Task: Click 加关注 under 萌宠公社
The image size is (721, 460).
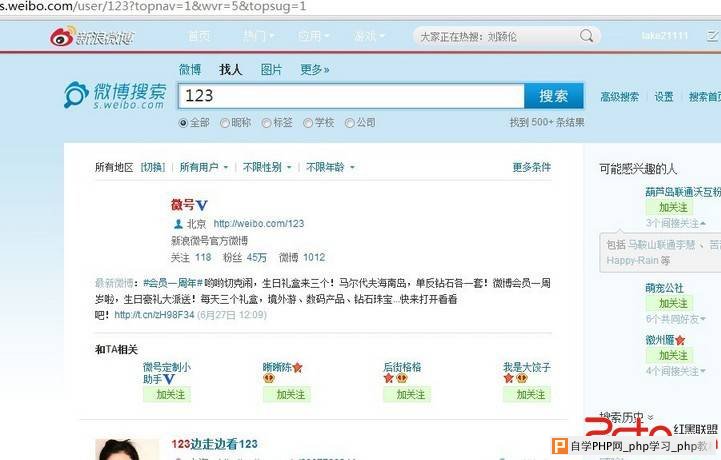Action: click(x=669, y=304)
